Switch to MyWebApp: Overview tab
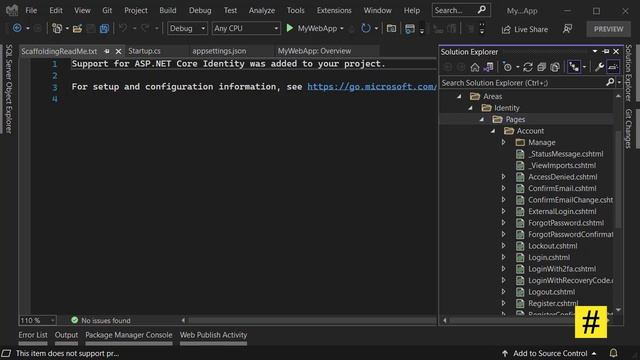Viewport: 640px width, 360px height. click(314, 51)
